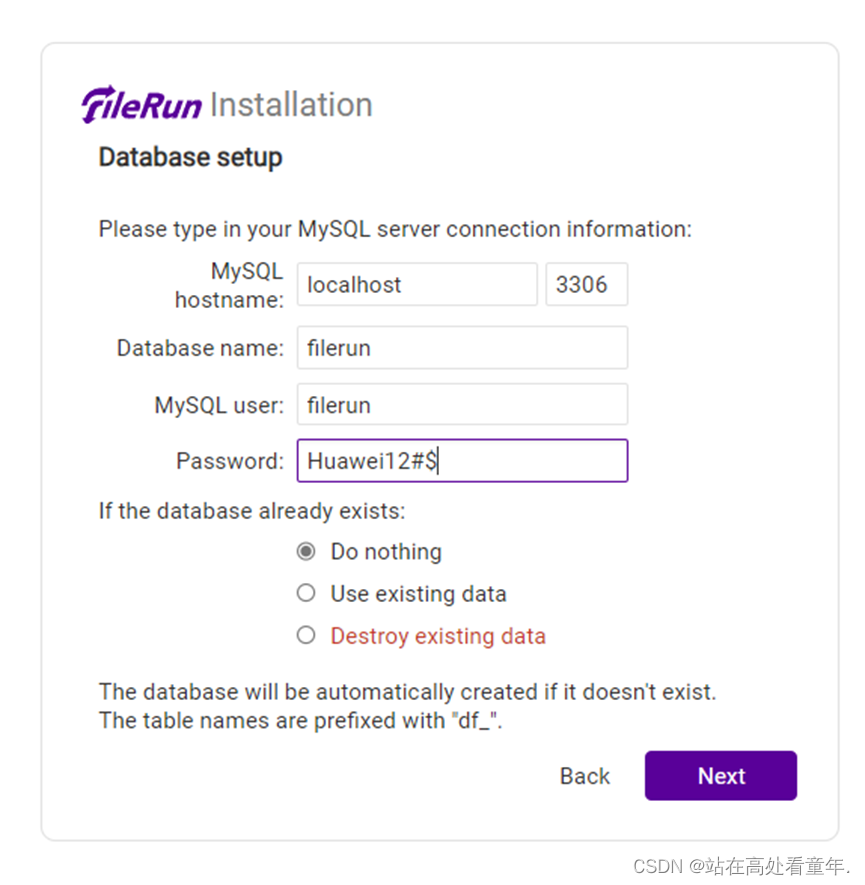Click the Installation title text

[291, 103]
